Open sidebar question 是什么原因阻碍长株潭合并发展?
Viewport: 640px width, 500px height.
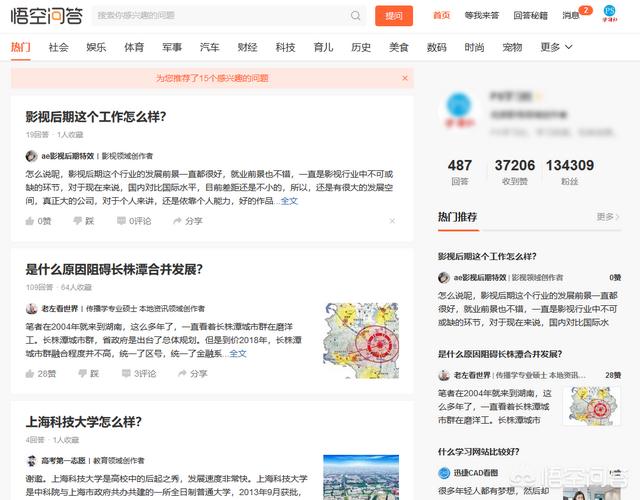tap(500, 354)
